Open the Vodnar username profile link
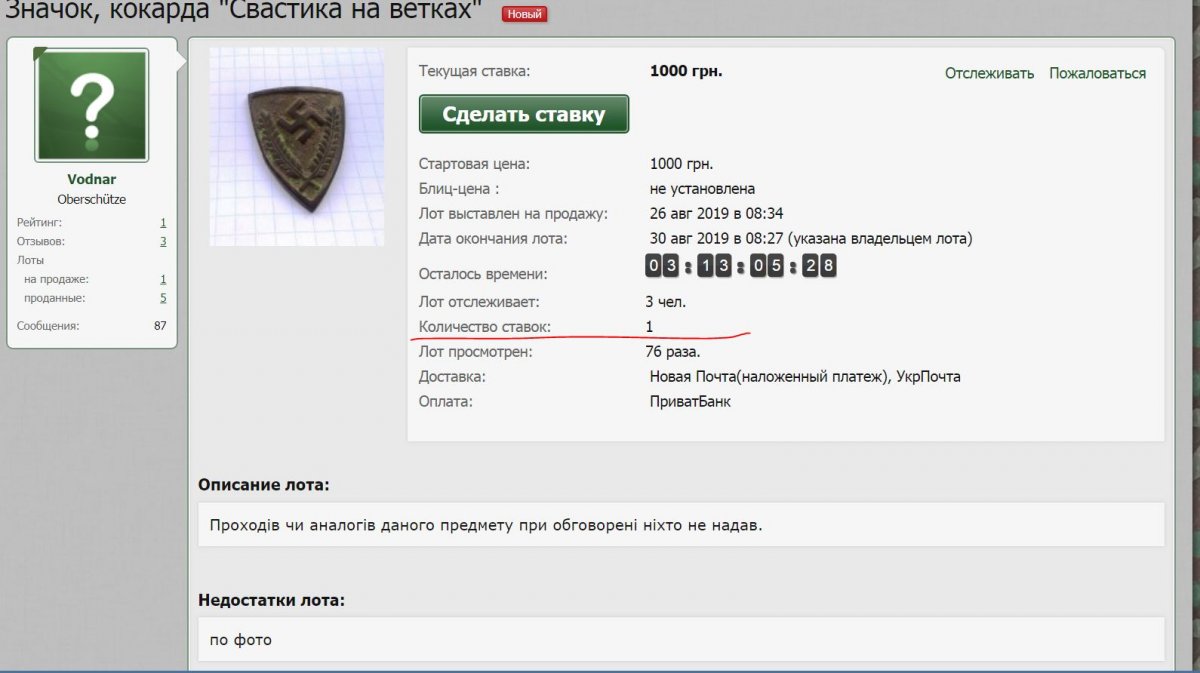 [92, 180]
